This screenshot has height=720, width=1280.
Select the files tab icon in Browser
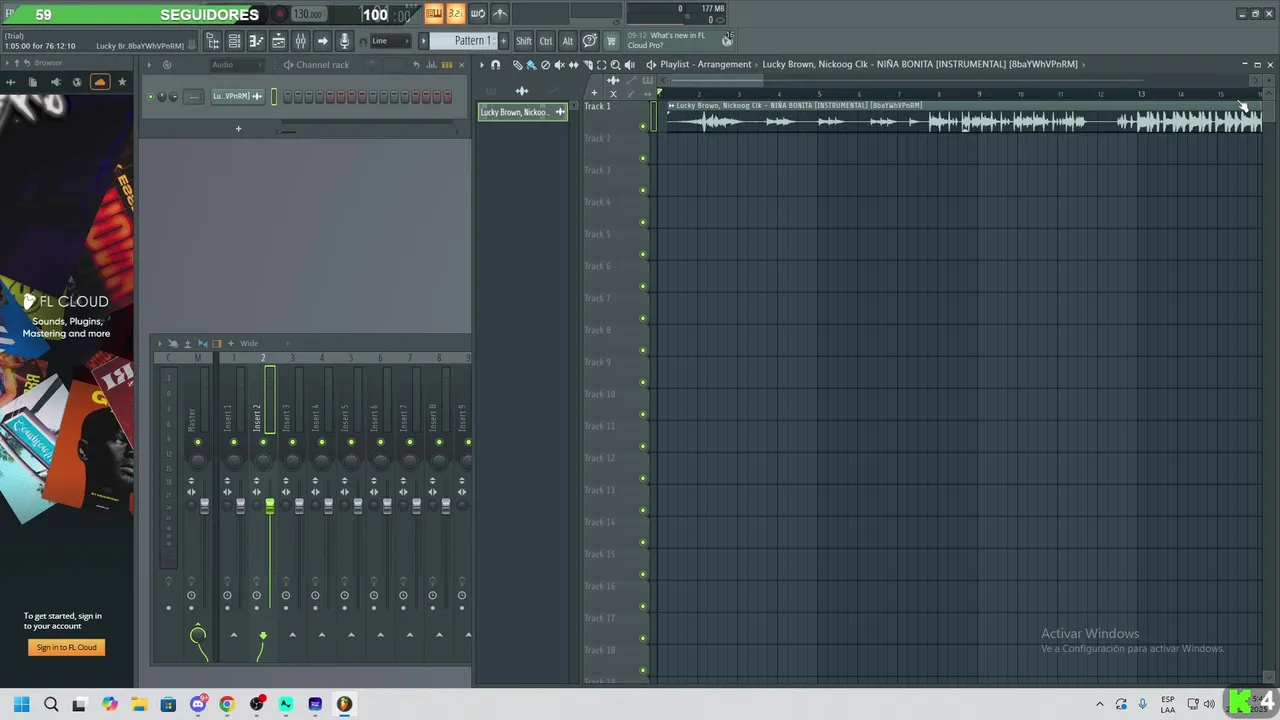coord(33,82)
